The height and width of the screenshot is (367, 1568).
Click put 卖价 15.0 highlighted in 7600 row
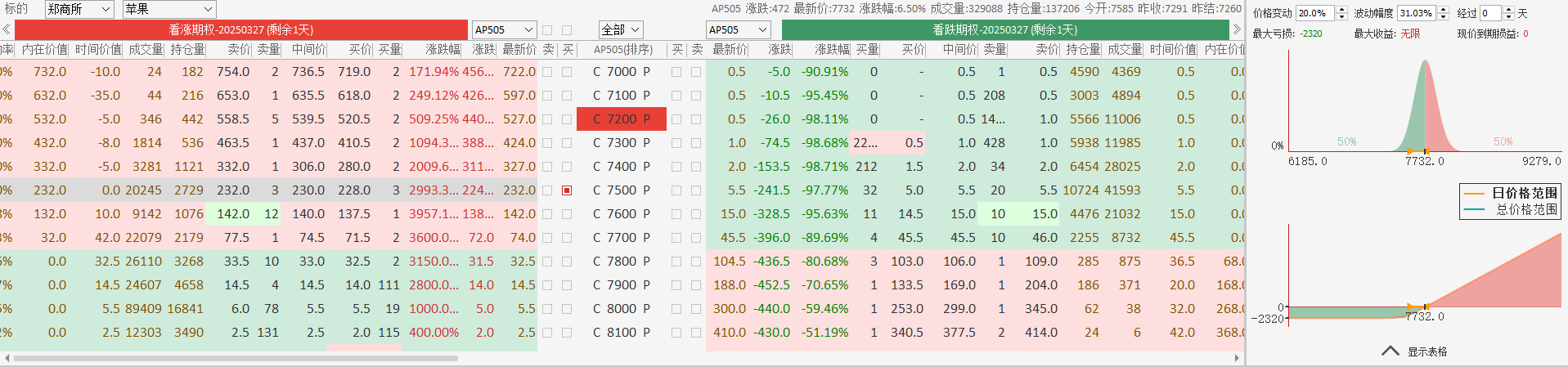point(1045,214)
